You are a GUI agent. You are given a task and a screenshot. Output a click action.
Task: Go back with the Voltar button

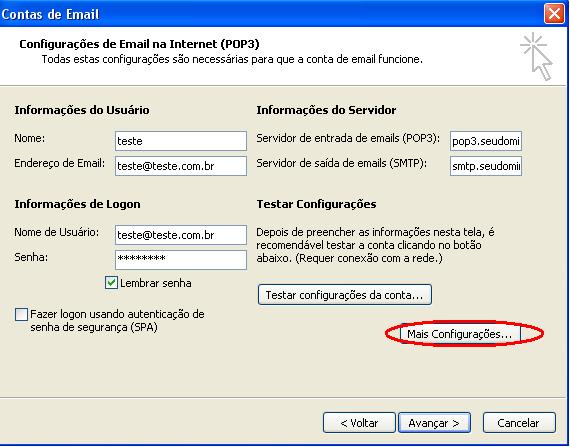click(x=359, y=423)
